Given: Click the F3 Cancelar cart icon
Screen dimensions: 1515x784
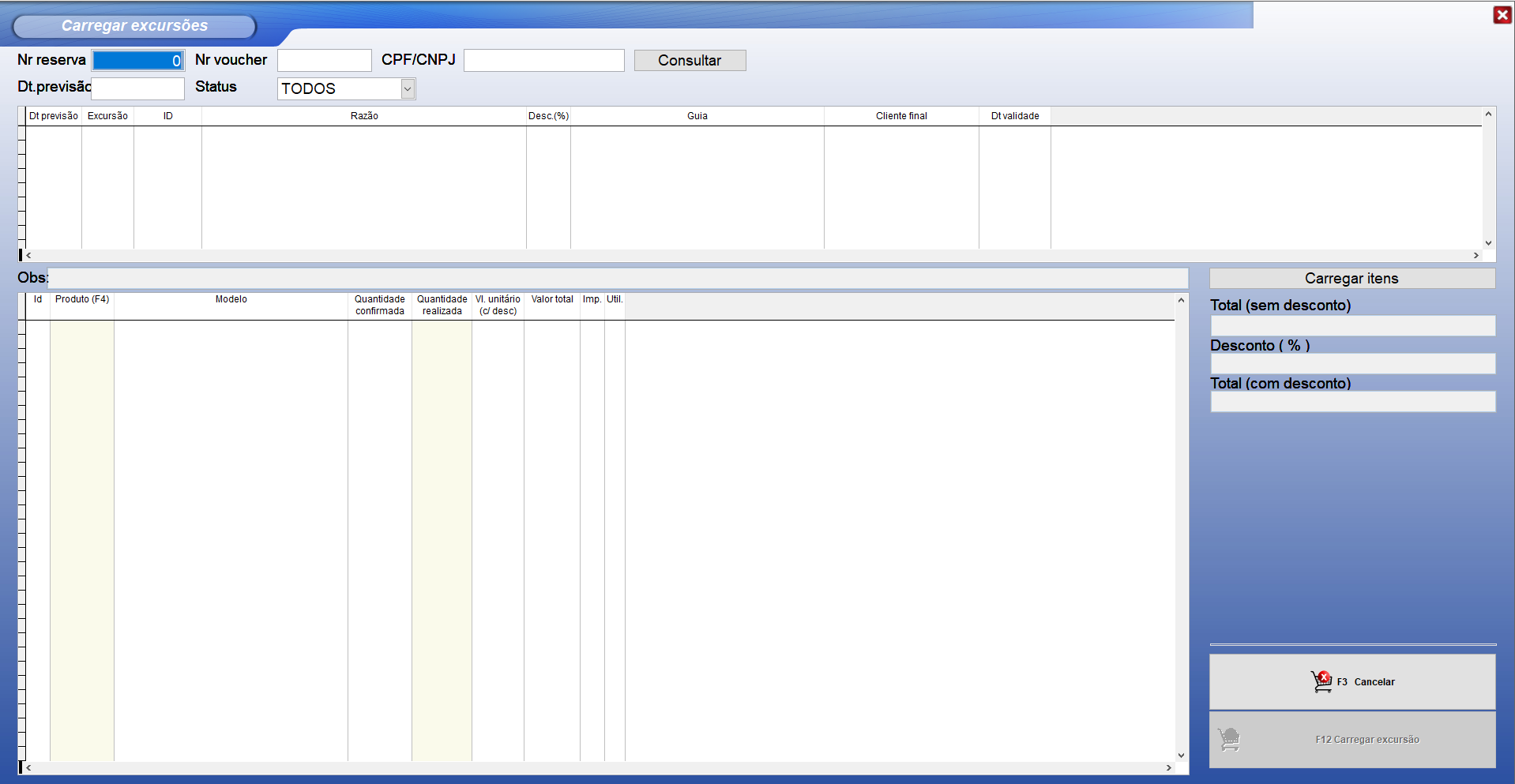Looking at the screenshot, I should pos(1321,681).
